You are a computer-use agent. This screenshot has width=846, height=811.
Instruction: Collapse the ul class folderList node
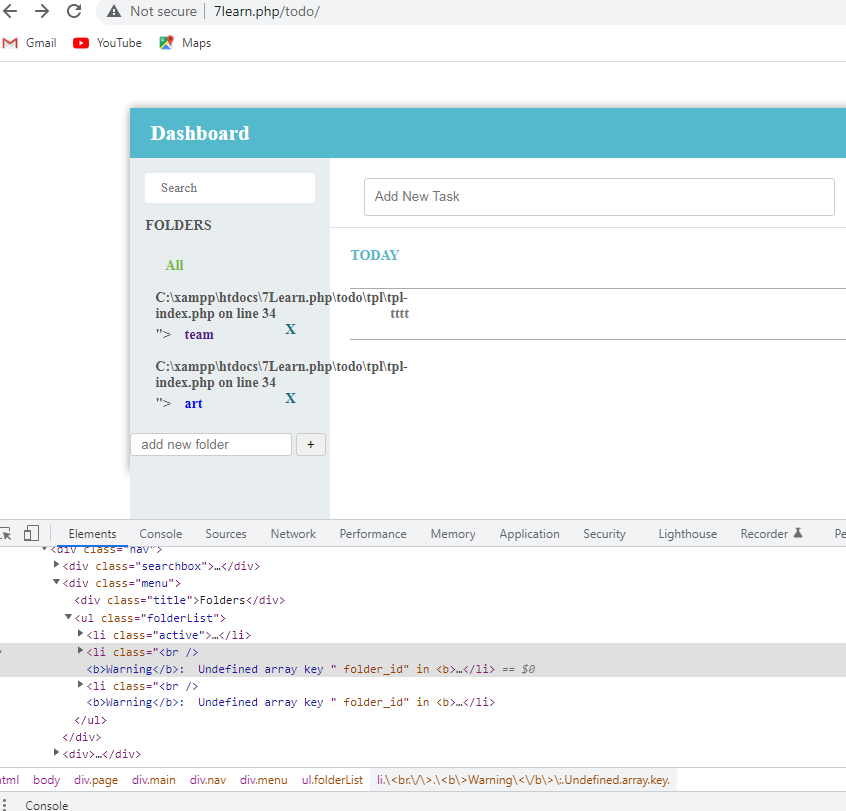click(68, 616)
